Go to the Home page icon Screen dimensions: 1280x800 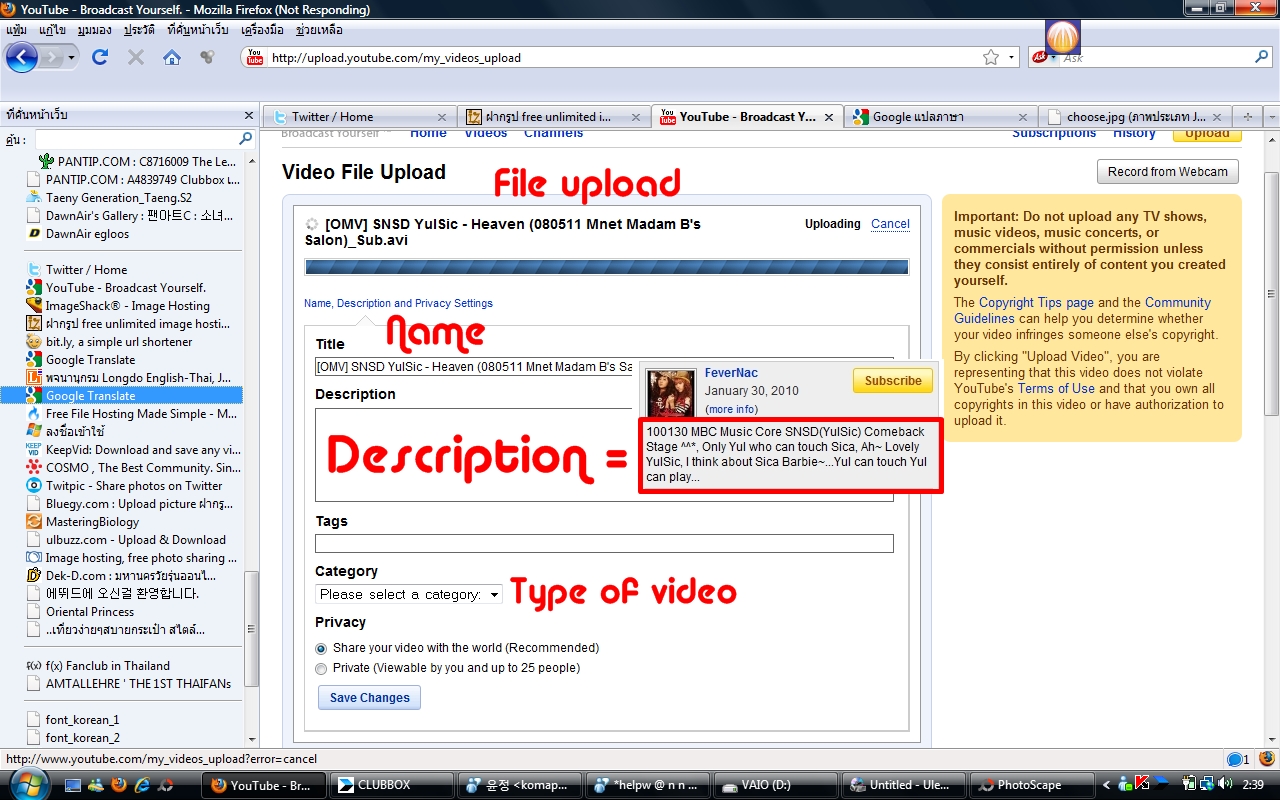(172, 57)
